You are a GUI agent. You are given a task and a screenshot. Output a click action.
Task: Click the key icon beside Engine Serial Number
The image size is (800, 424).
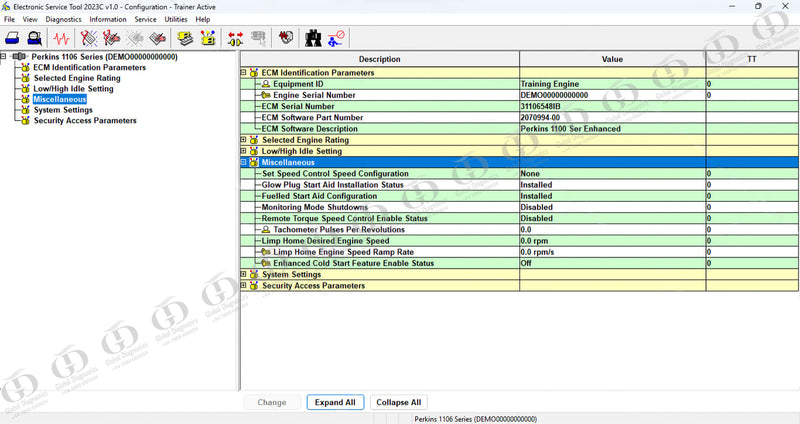[x=266, y=95]
